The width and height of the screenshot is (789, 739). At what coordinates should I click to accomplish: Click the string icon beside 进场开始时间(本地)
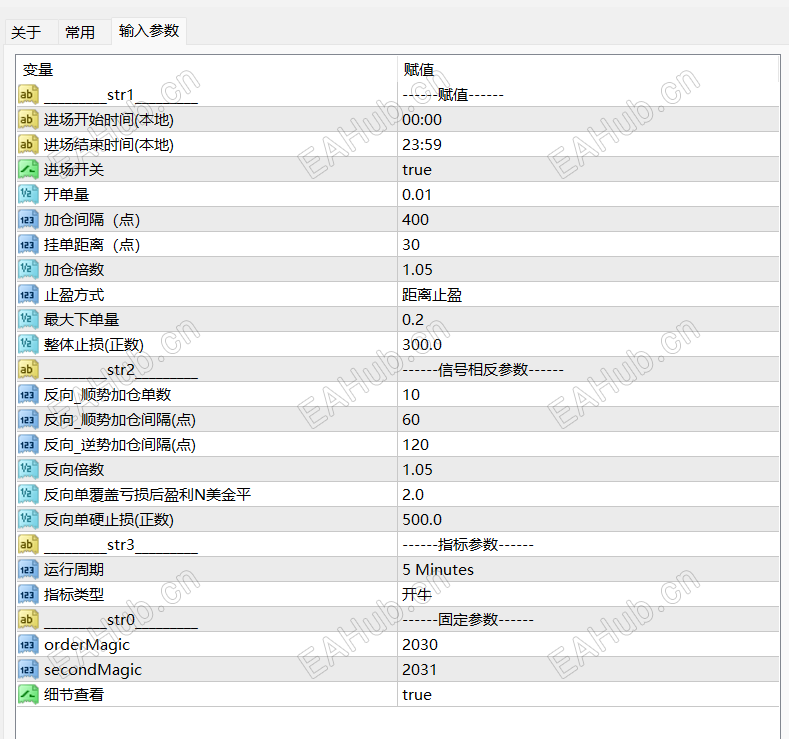(x=28, y=120)
